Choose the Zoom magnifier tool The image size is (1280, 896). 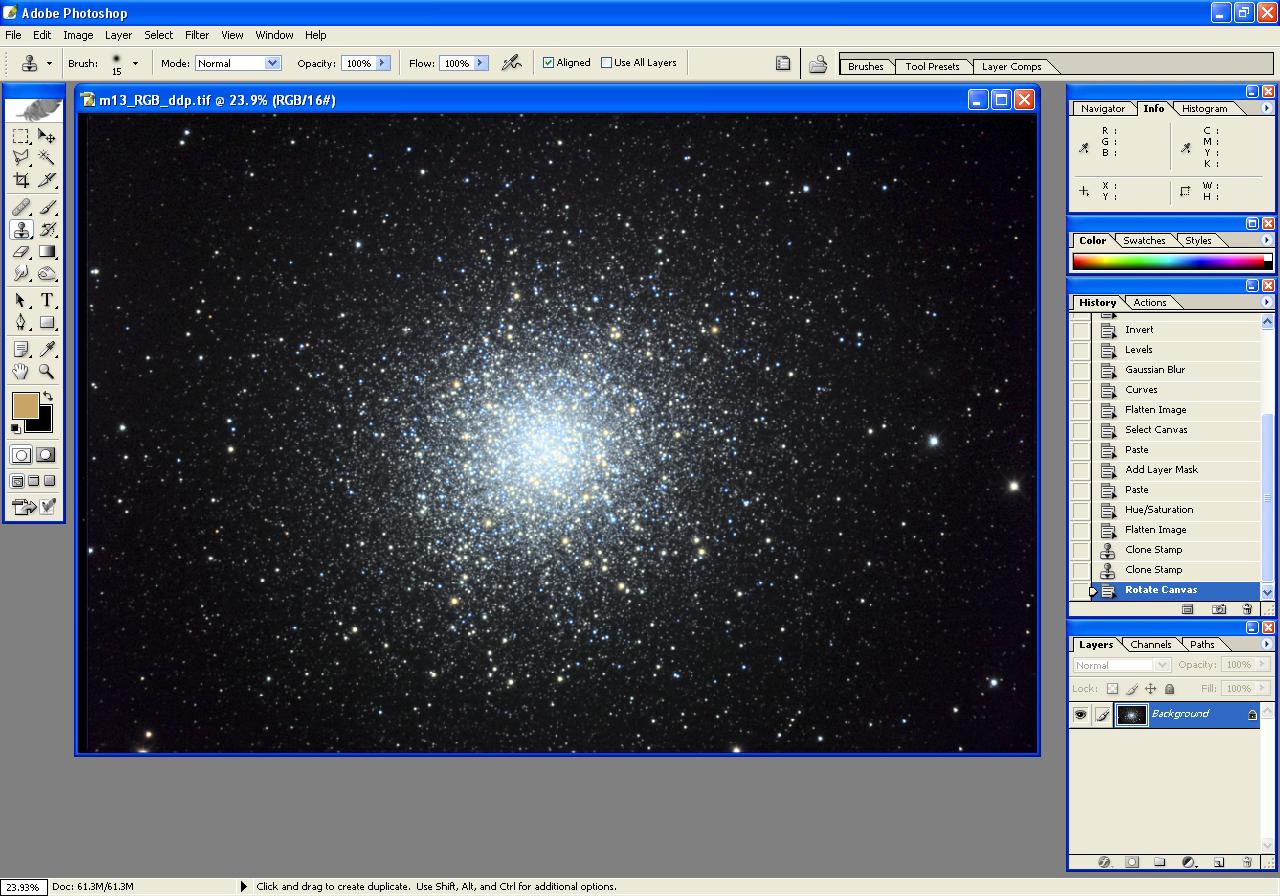point(47,371)
